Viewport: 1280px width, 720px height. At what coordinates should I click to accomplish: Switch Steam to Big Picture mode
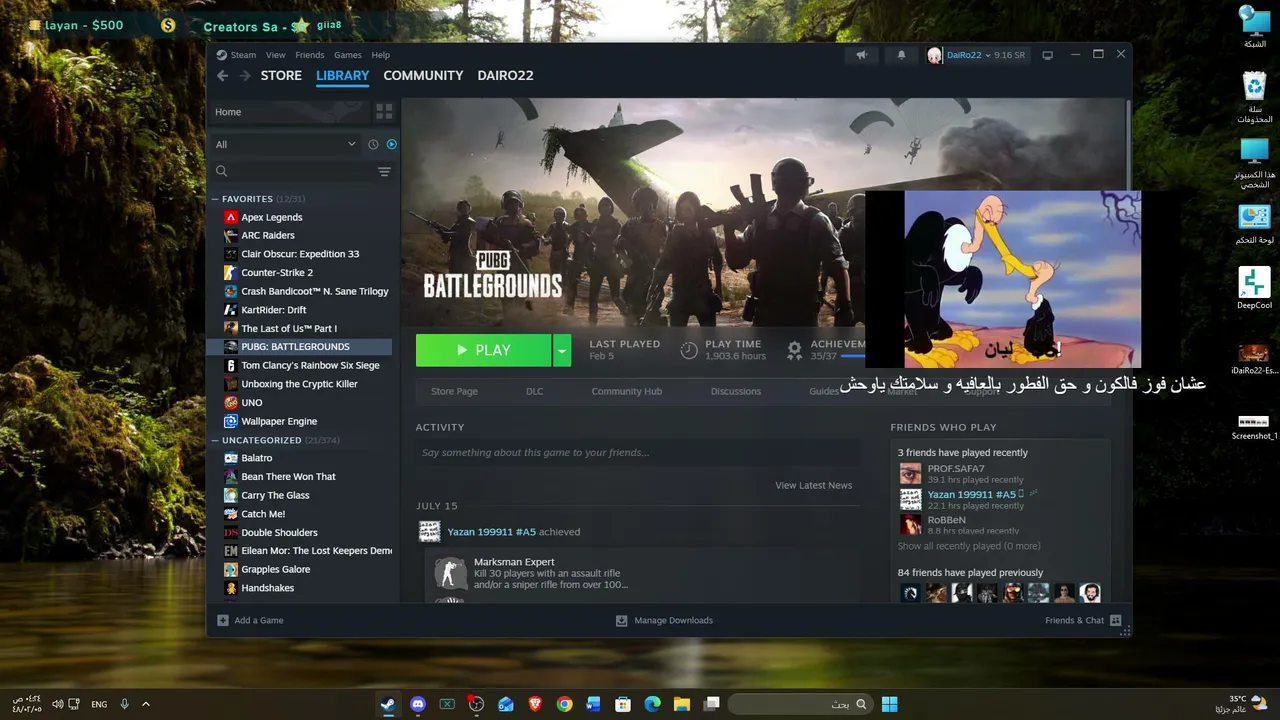[x=1047, y=55]
